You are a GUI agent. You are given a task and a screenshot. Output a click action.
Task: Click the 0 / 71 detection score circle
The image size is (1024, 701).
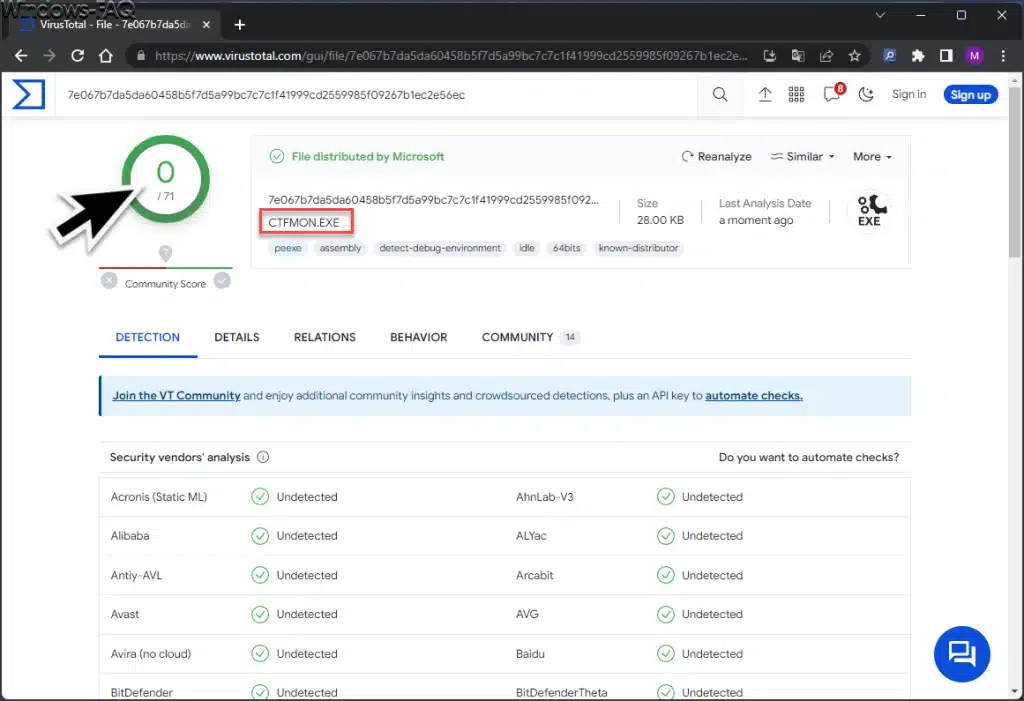coord(165,179)
